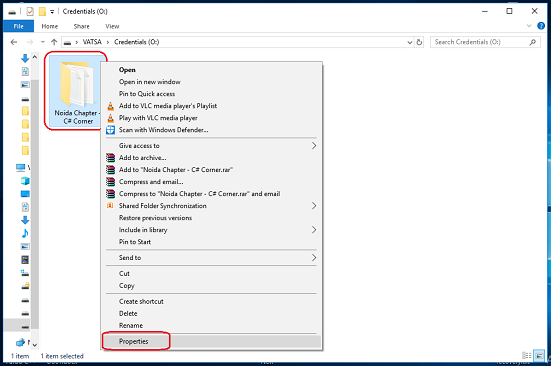Choose Rename from the context menu
The height and width of the screenshot is (366, 551).
(x=212, y=325)
